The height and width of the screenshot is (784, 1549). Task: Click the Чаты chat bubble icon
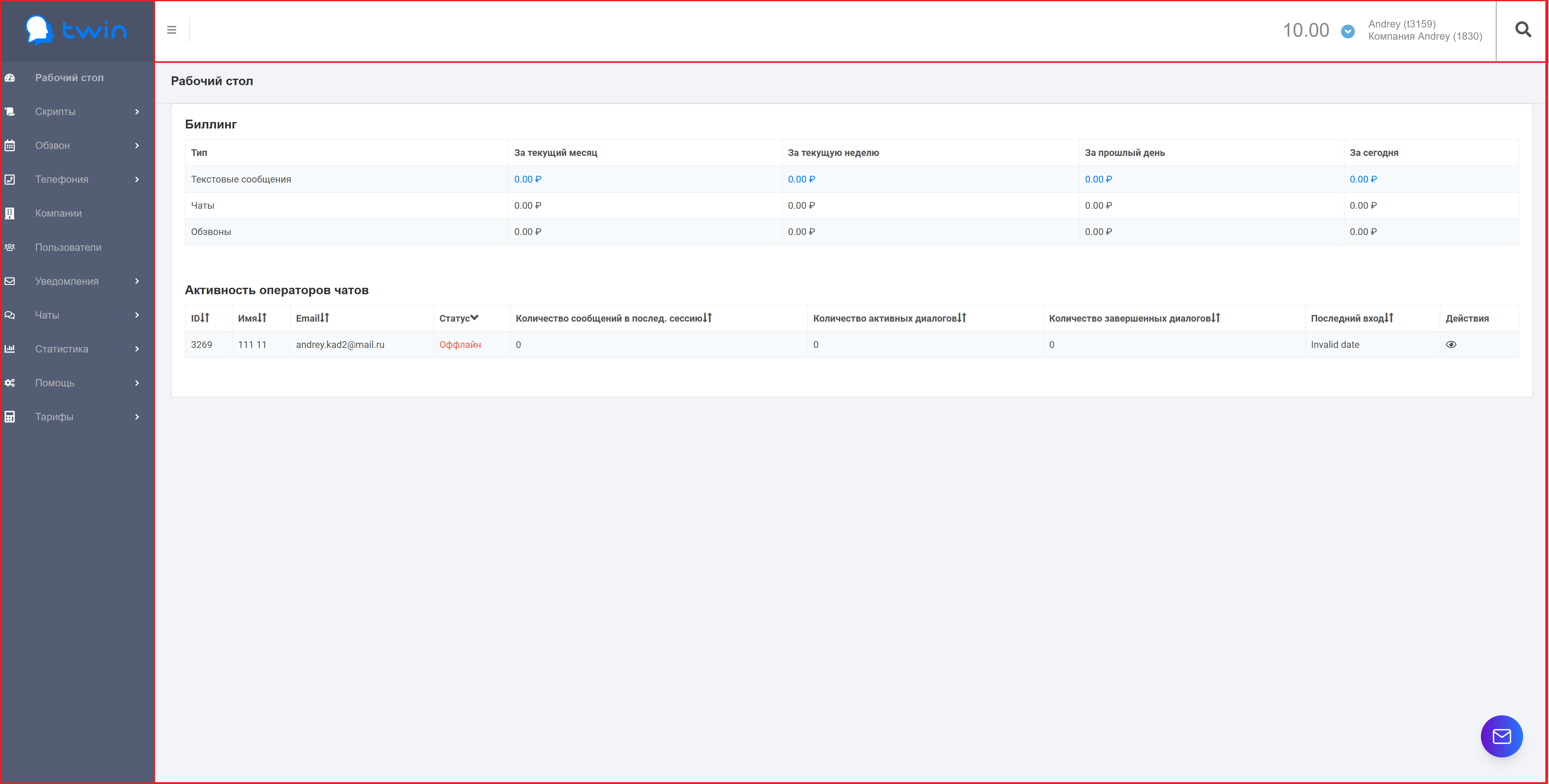tap(10, 315)
